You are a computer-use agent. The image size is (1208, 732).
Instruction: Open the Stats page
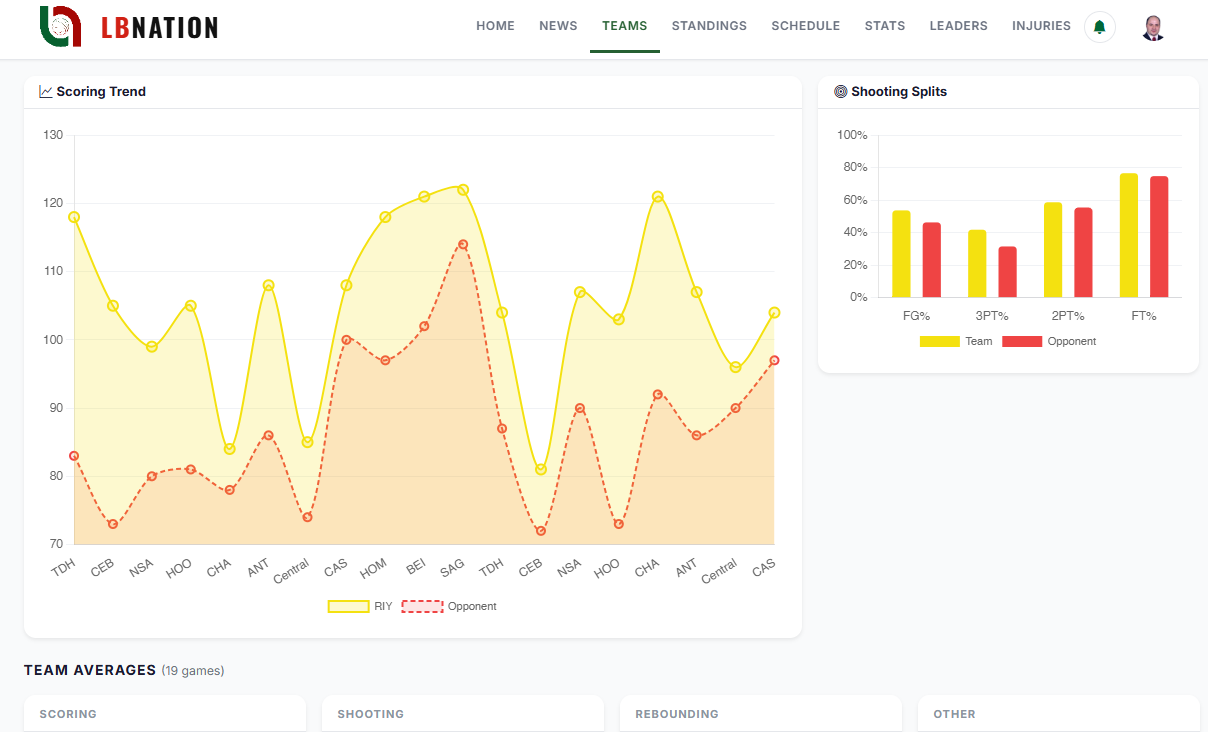(x=885, y=26)
